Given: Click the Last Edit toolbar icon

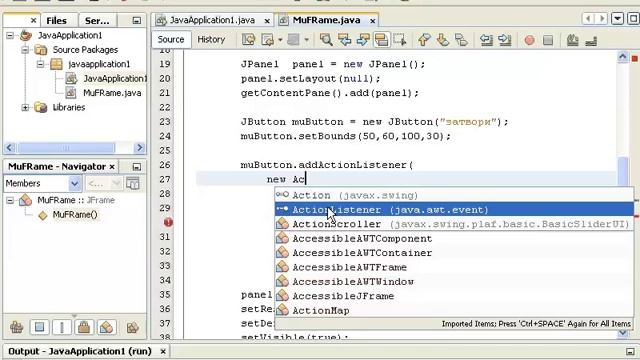Looking at the screenshot, I should coord(249,40).
